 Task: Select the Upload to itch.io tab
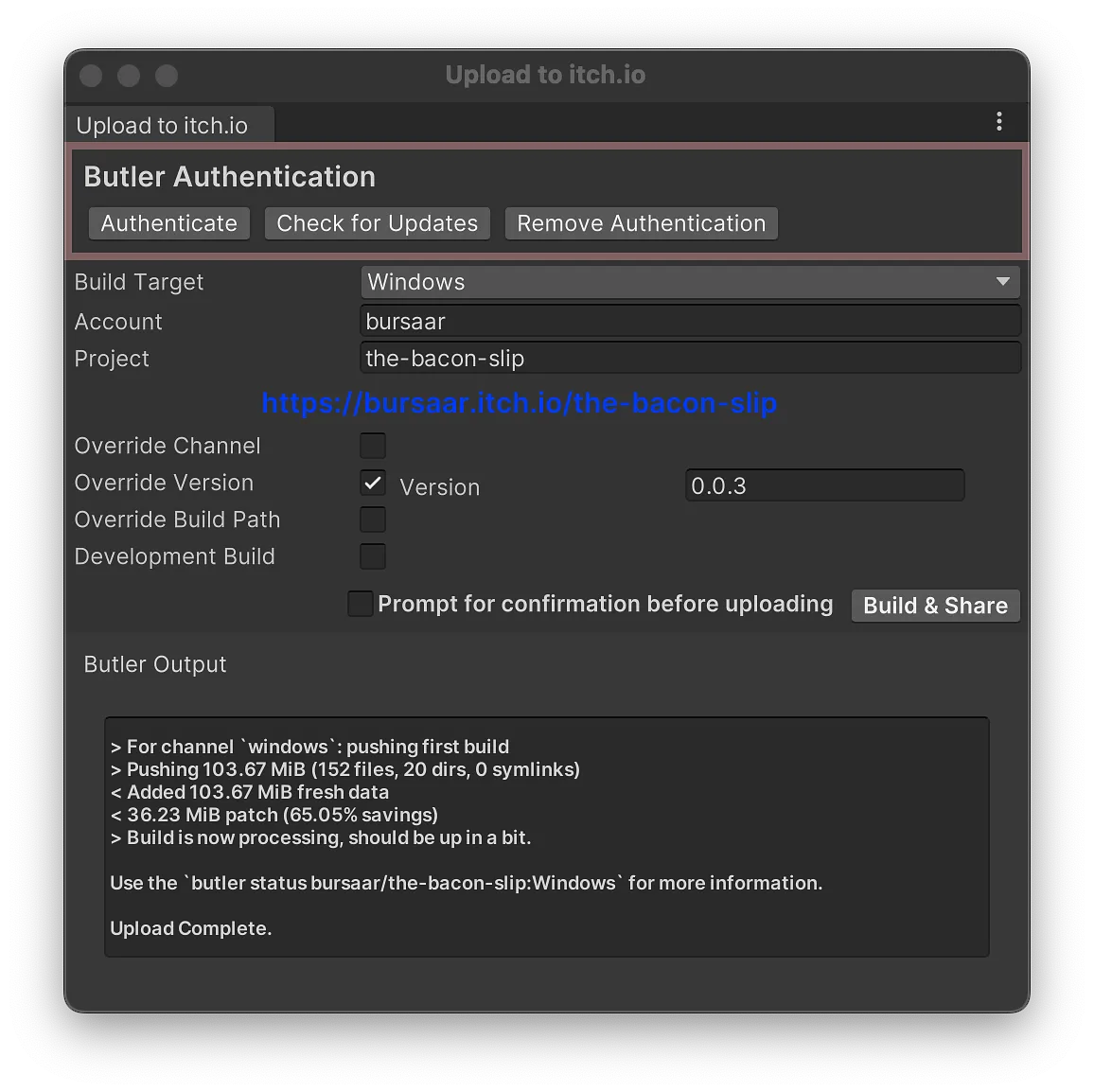pyautogui.click(x=163, y=126)
